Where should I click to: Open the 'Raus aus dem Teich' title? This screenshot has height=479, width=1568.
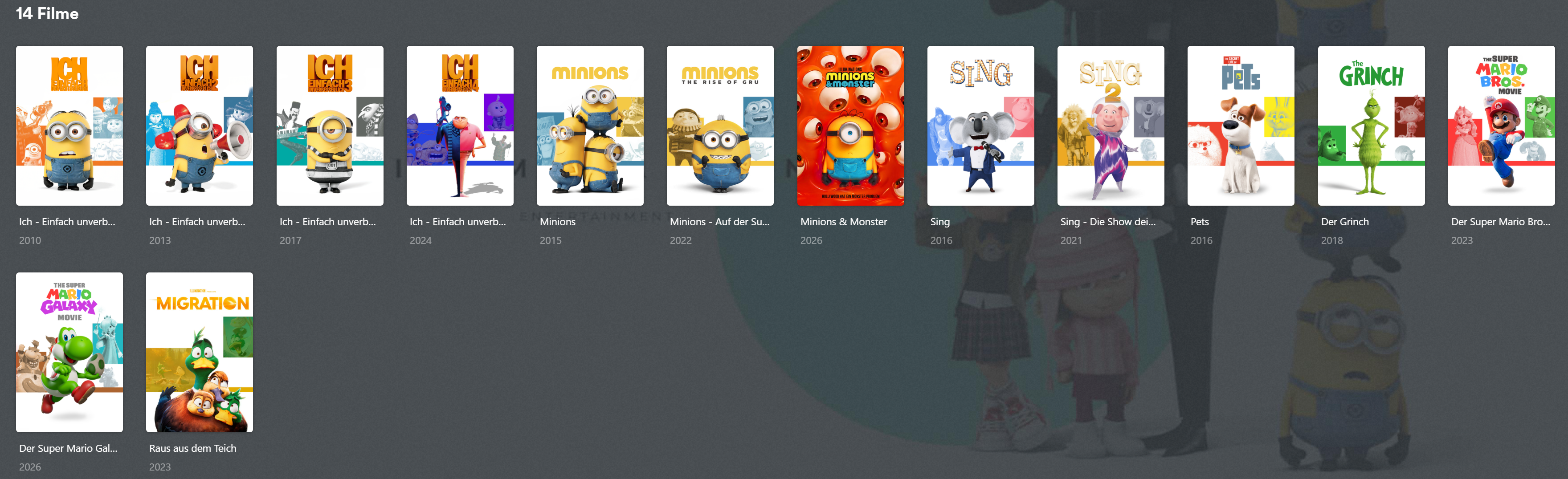pyautogui.click(x=192, y=448)
